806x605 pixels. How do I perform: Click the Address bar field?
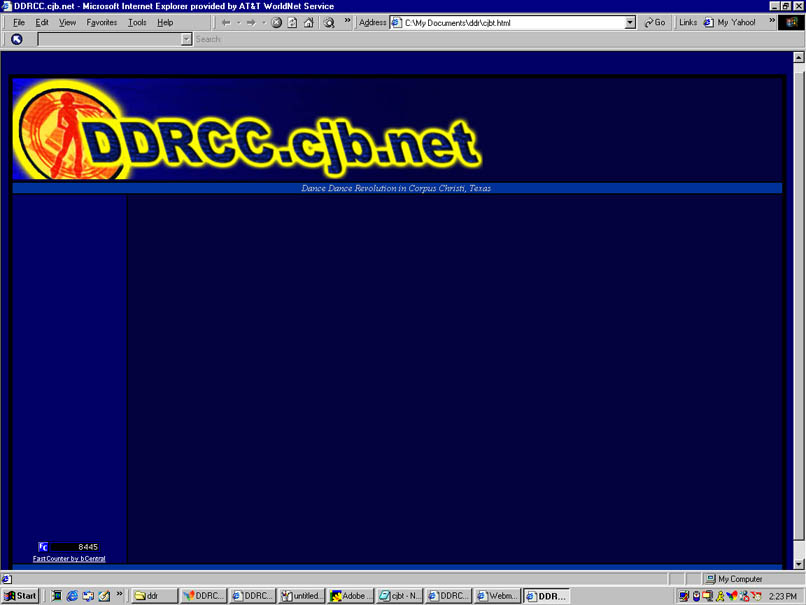(x=512, y=23)
